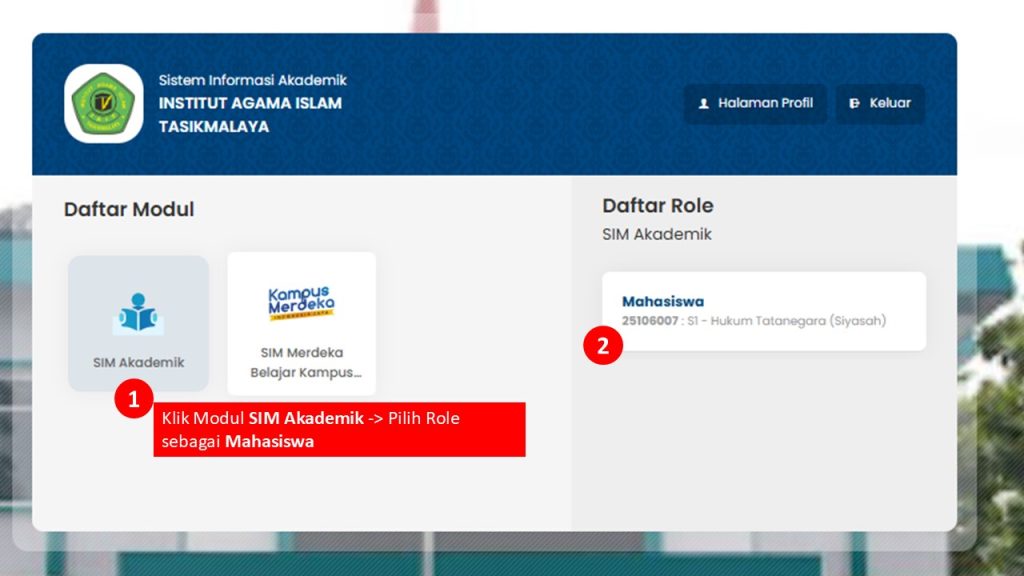This screenshot has width=1024, height=576.
Task: Click the red step marker numbered 2
Action: [603, 346]
